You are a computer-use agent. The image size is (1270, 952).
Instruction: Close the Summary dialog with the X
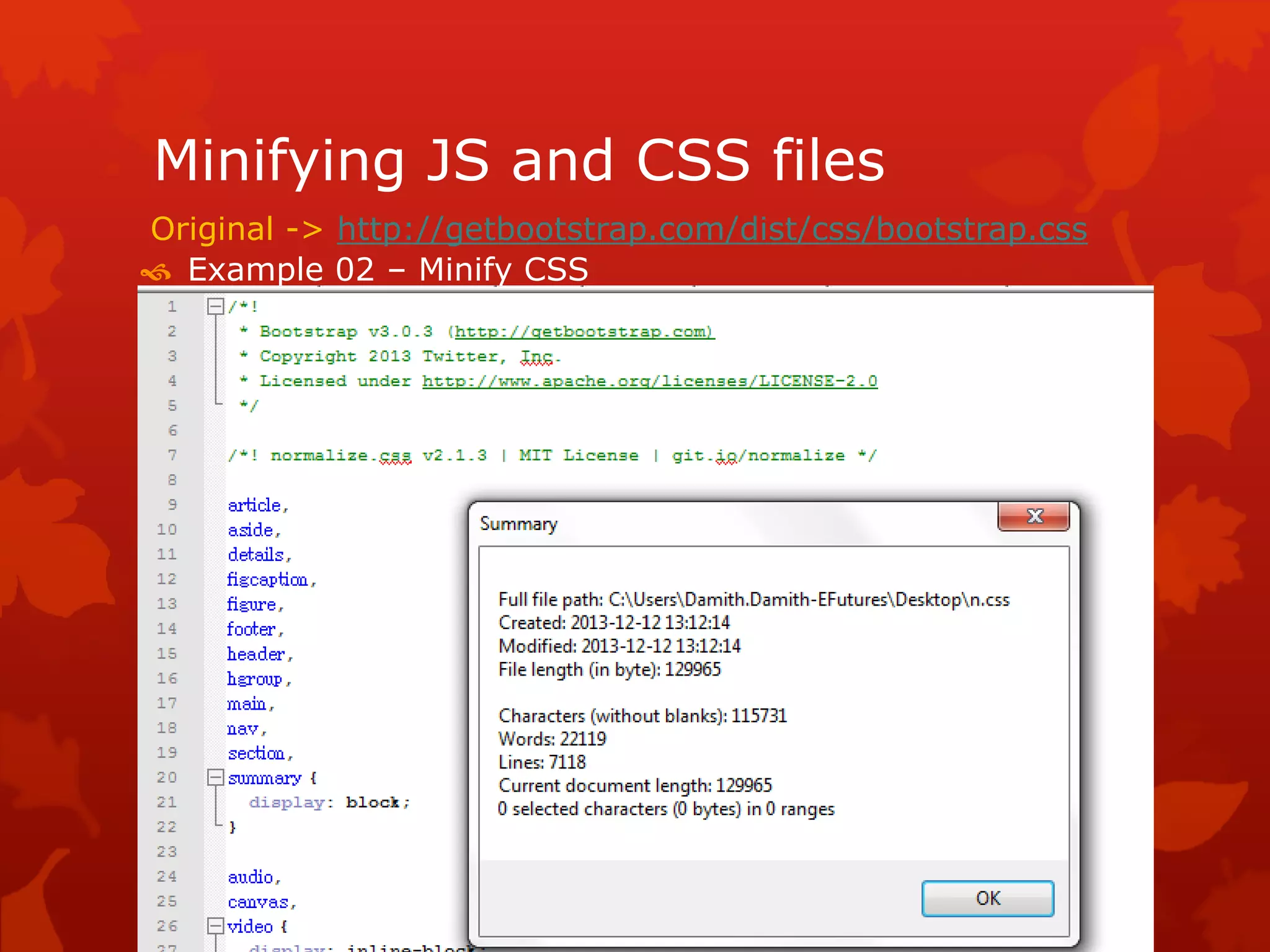click(x=1034, y=516)
